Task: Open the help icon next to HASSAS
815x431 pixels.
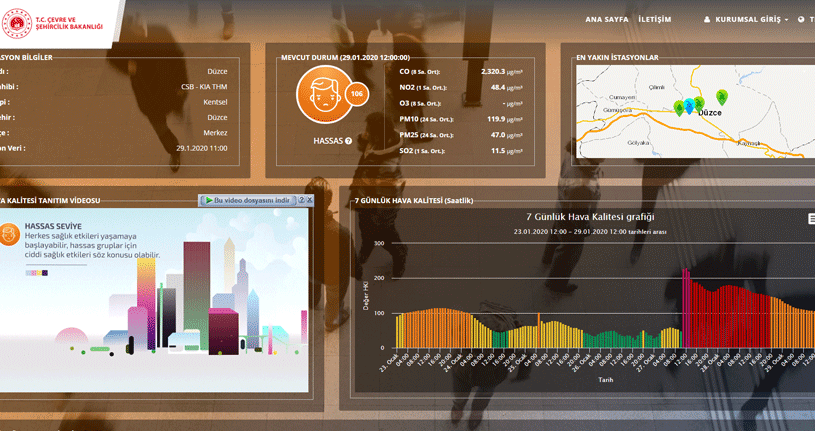Action: 348,141
